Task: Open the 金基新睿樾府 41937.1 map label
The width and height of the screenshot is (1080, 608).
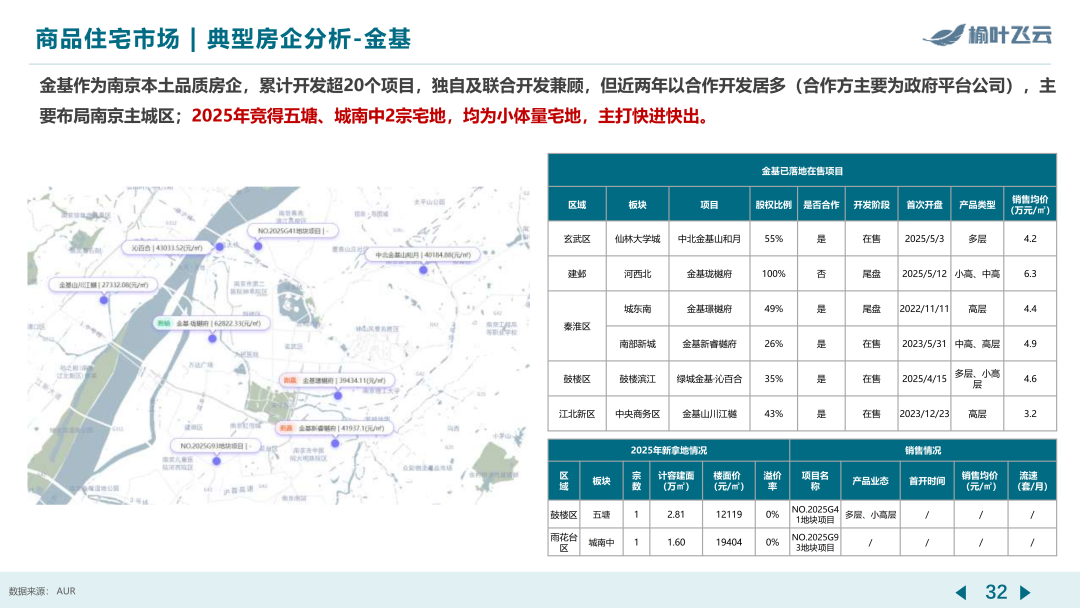Action: coord(334,428)
